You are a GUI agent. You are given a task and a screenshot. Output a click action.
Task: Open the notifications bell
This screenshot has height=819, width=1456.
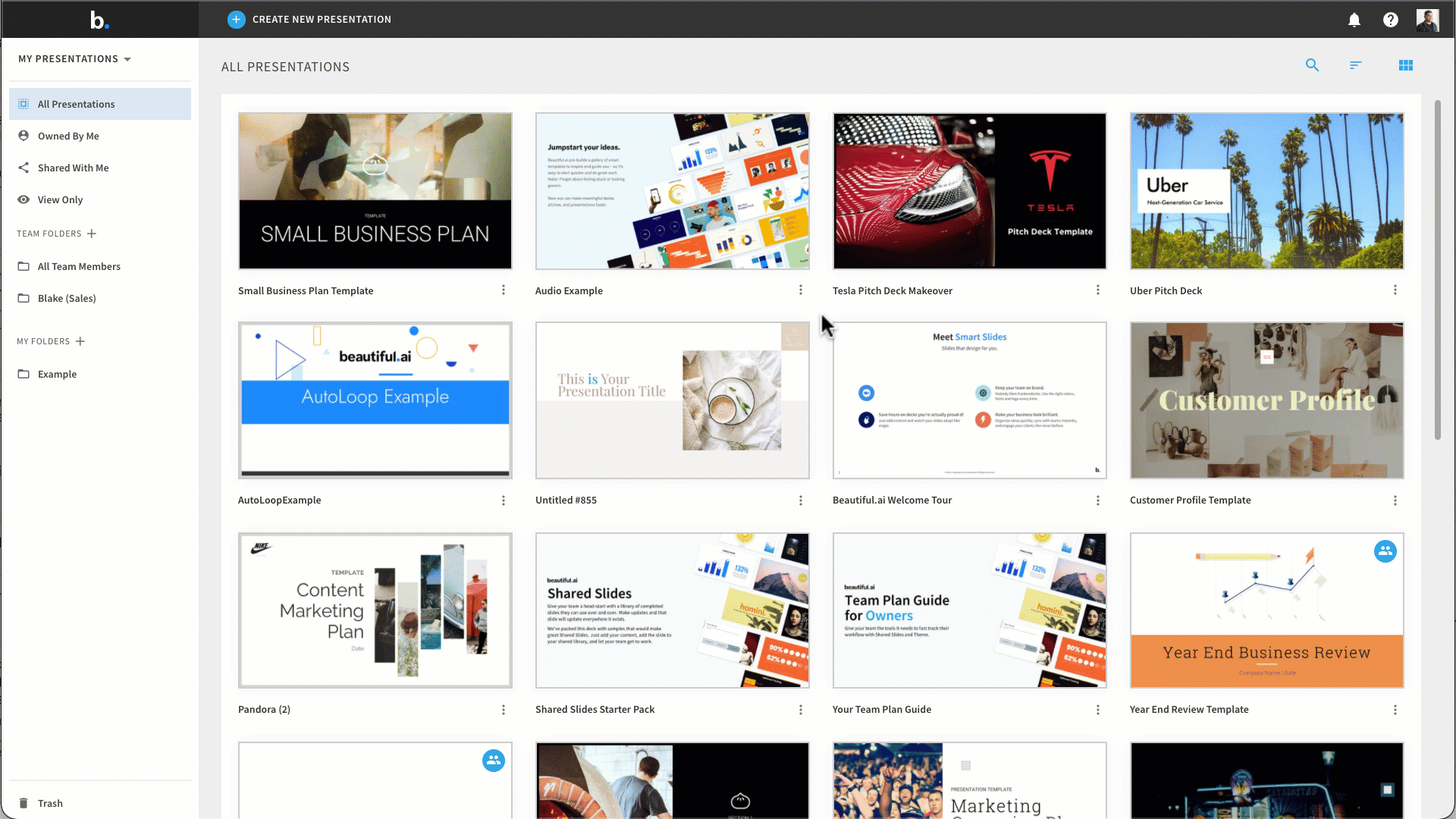(x=1354, y=20)
